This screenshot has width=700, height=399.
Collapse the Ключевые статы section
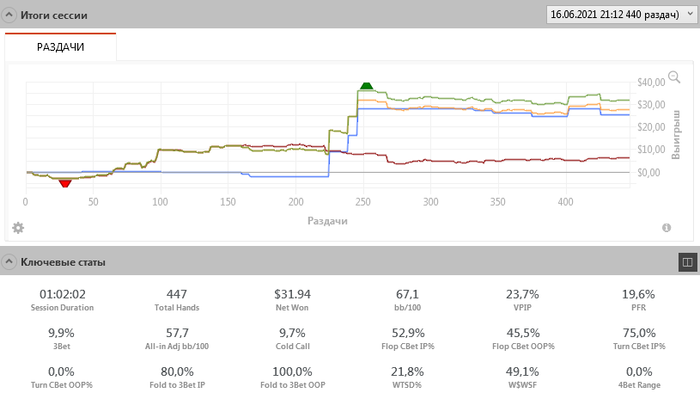pyautogui.click(x=8, y=262)
